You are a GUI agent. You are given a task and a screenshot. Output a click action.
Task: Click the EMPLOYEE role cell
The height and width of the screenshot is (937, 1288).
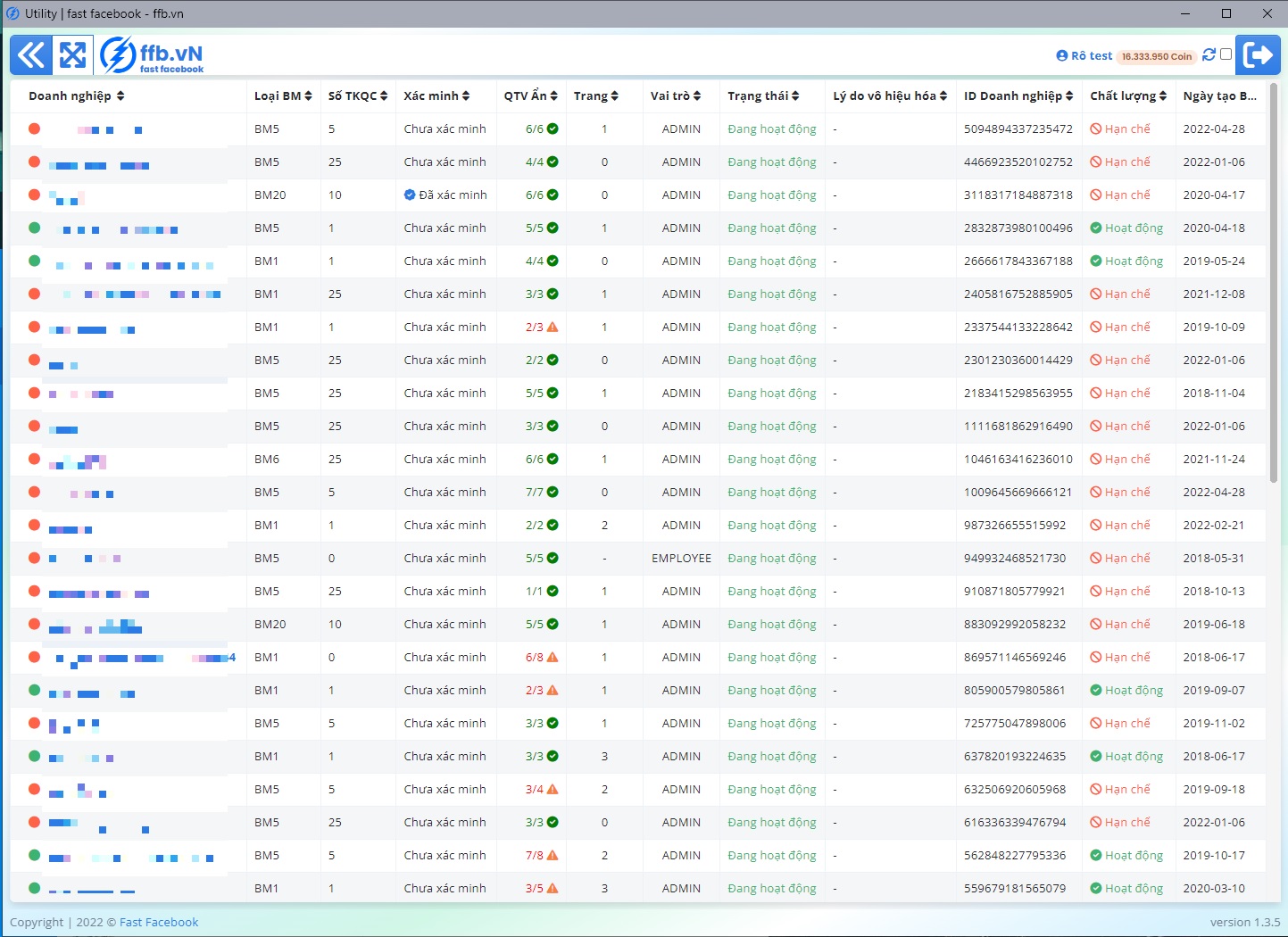pyautogui.click(x=682, y=558)
